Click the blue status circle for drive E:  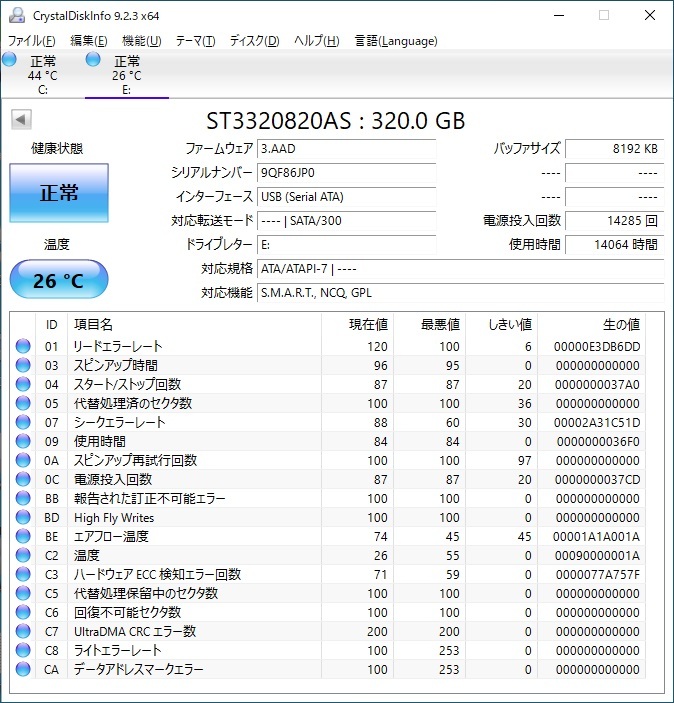pyautogui.click(x=93, y=59)
